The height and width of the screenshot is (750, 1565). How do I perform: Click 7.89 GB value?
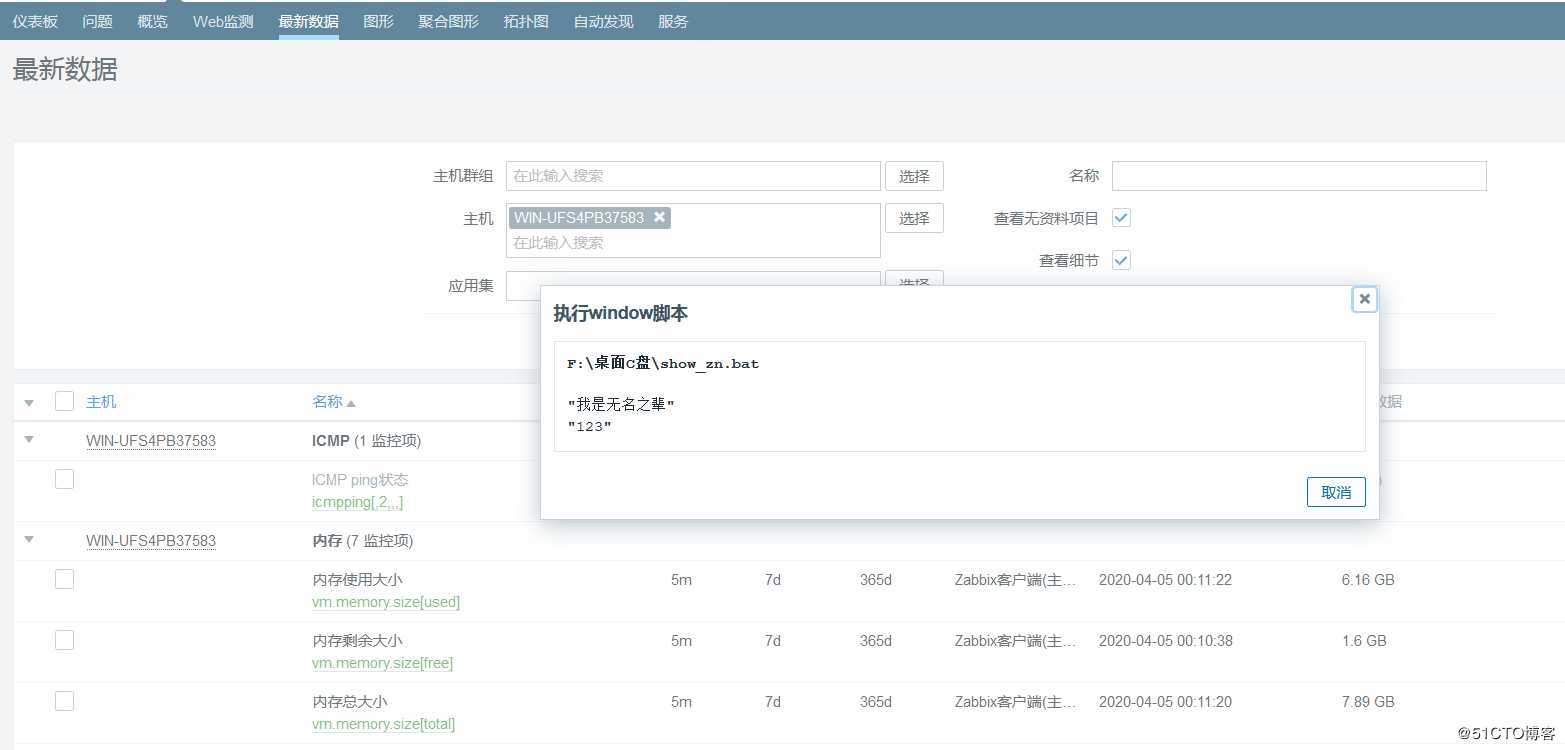point(1368,702)
